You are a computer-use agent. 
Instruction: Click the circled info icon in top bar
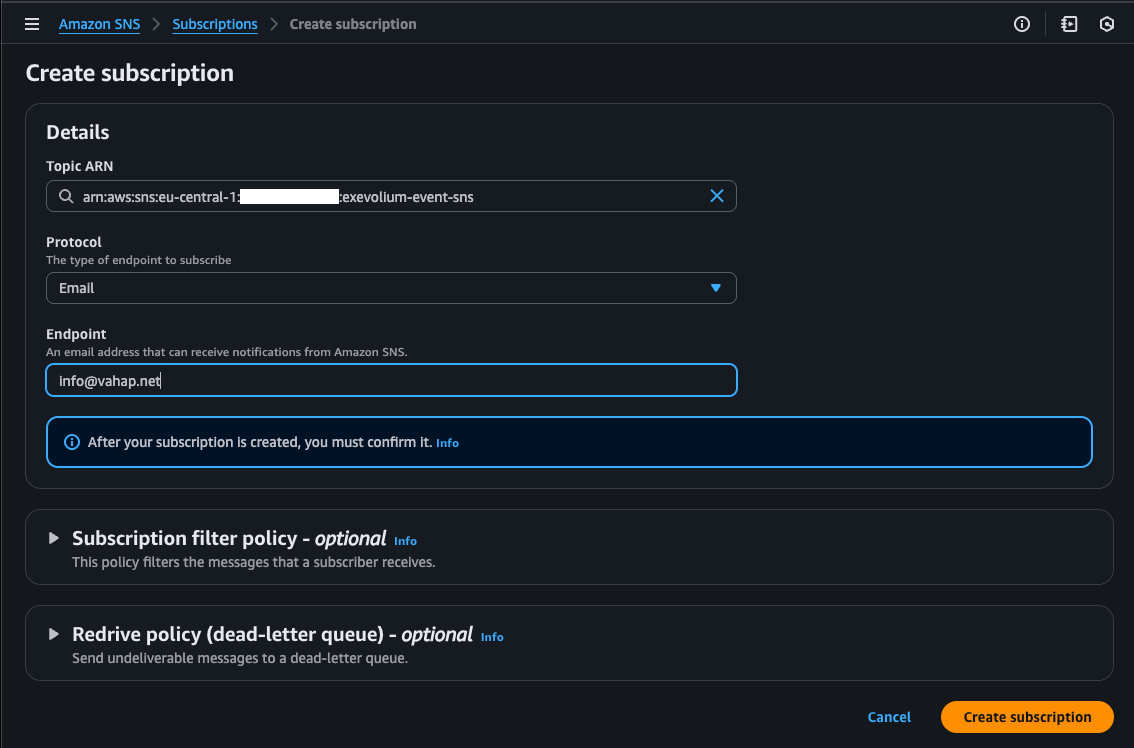coord(1022,24)
